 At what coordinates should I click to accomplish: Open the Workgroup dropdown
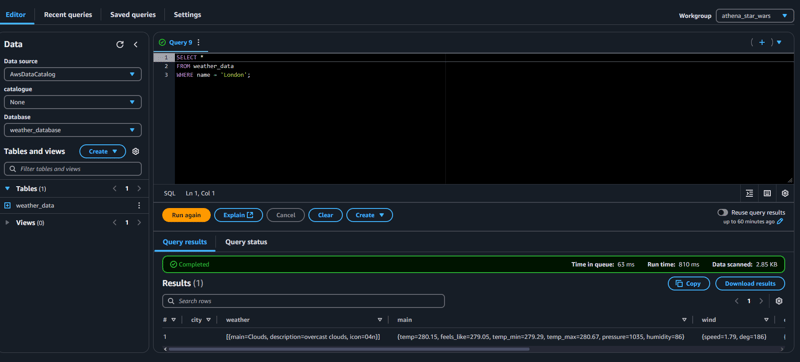pyautogui.click(x=754, y=16)
